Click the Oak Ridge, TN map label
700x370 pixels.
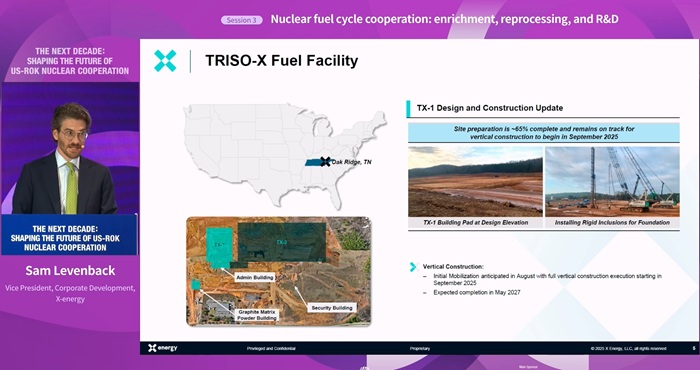click(351, 162)
